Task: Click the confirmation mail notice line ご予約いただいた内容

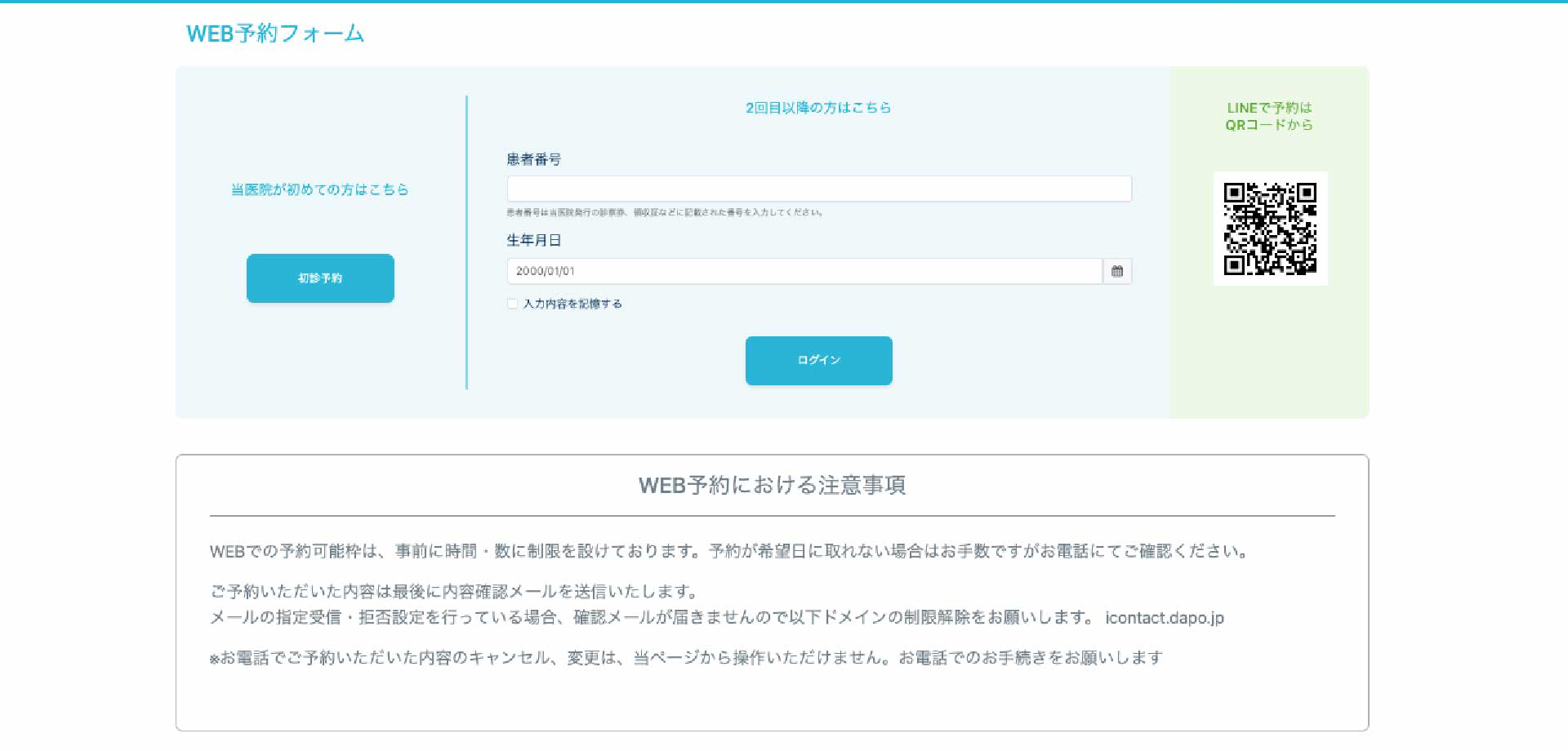Action: tap(454, 591)
